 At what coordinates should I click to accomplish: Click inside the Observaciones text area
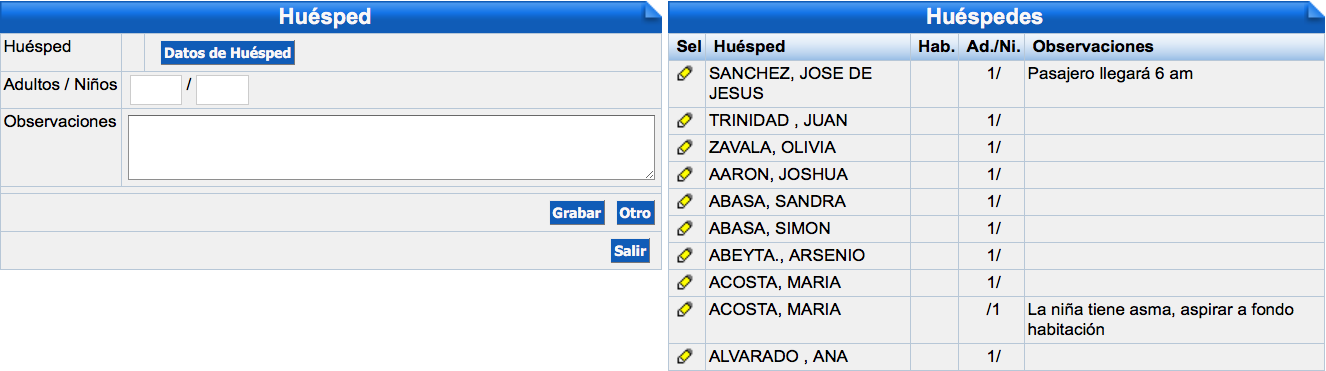point(391,148)
